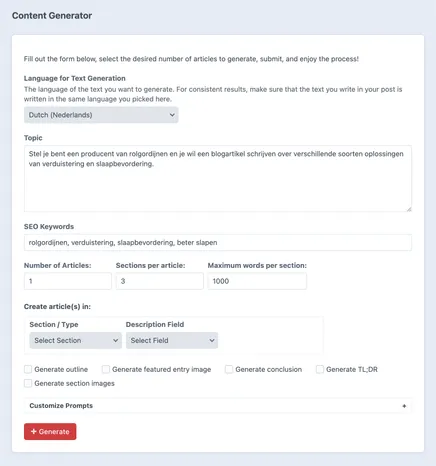Open the Select Section dropdown

coord(76,340)
